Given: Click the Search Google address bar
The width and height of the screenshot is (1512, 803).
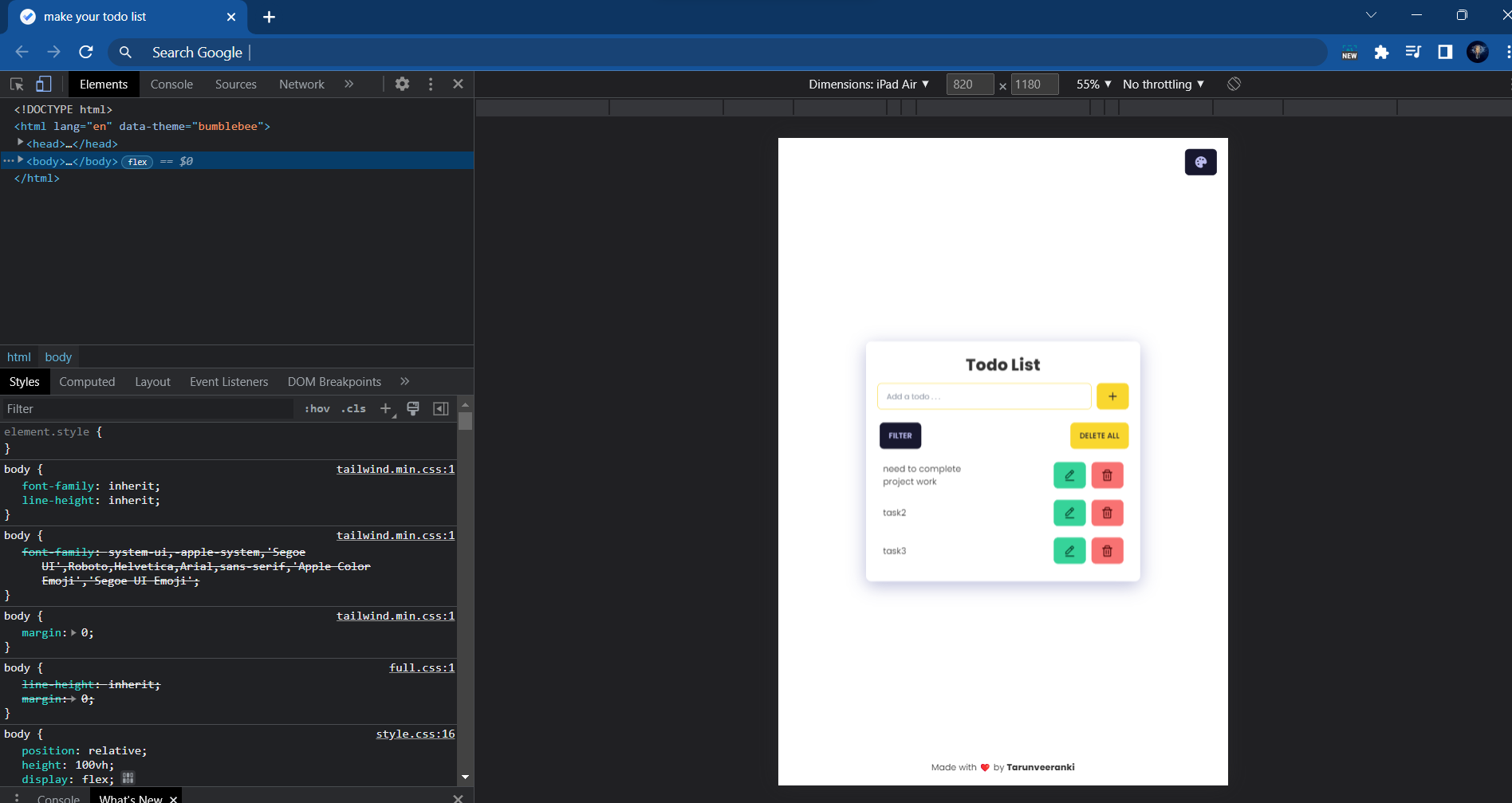Looking at the screenshot, I should tap(718, 53).
